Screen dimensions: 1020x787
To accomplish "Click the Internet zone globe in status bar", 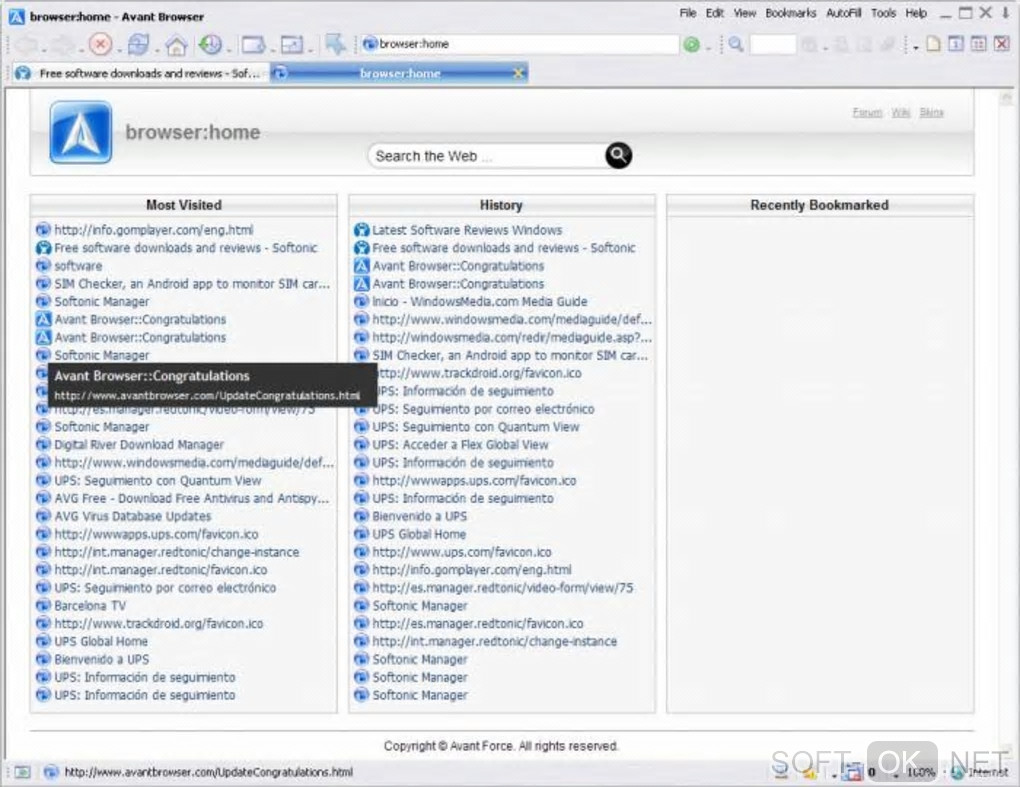I will [x=957, y=772].
